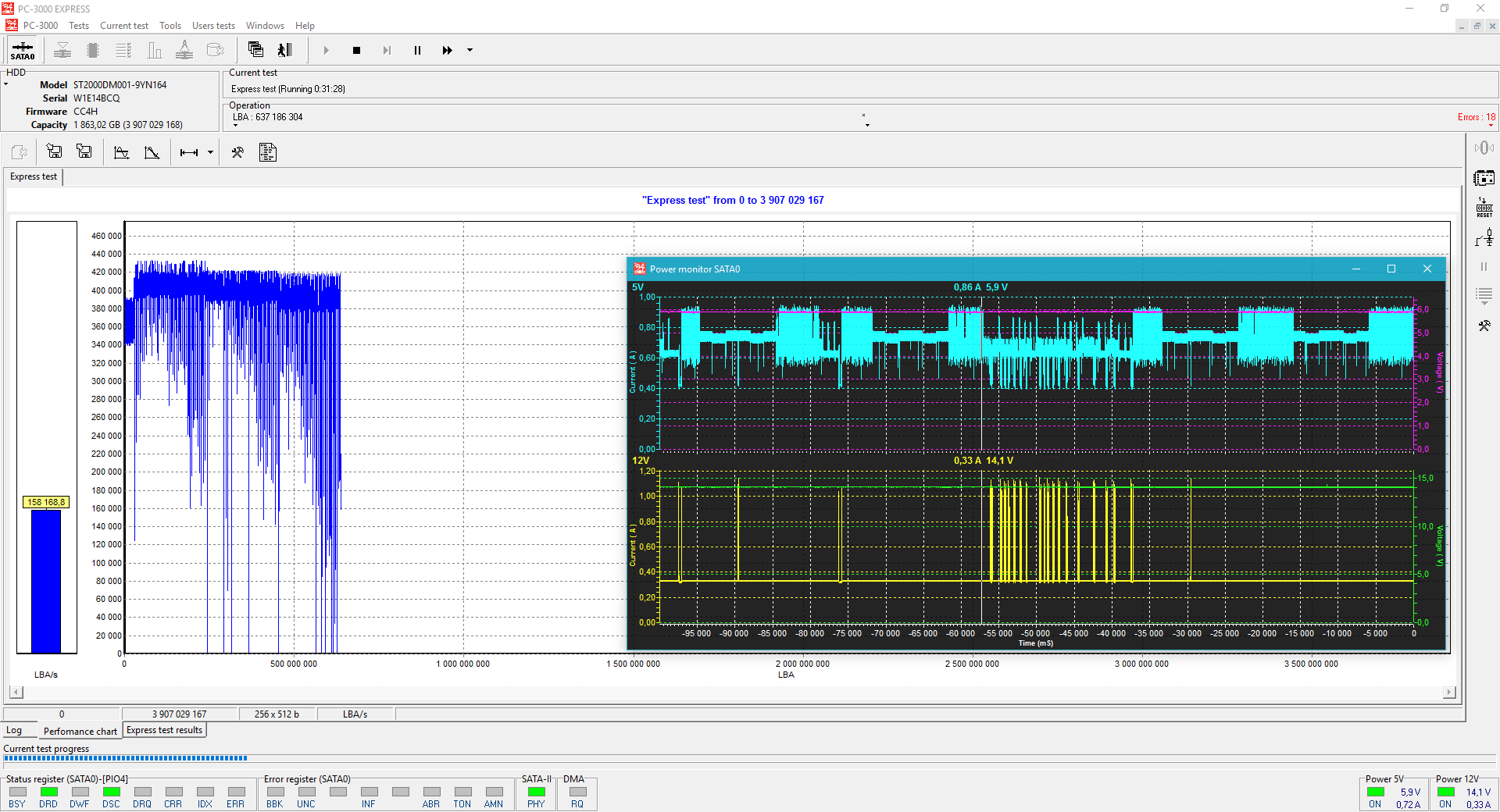
Task: Open the Tests menu
Action: point(79,26)
